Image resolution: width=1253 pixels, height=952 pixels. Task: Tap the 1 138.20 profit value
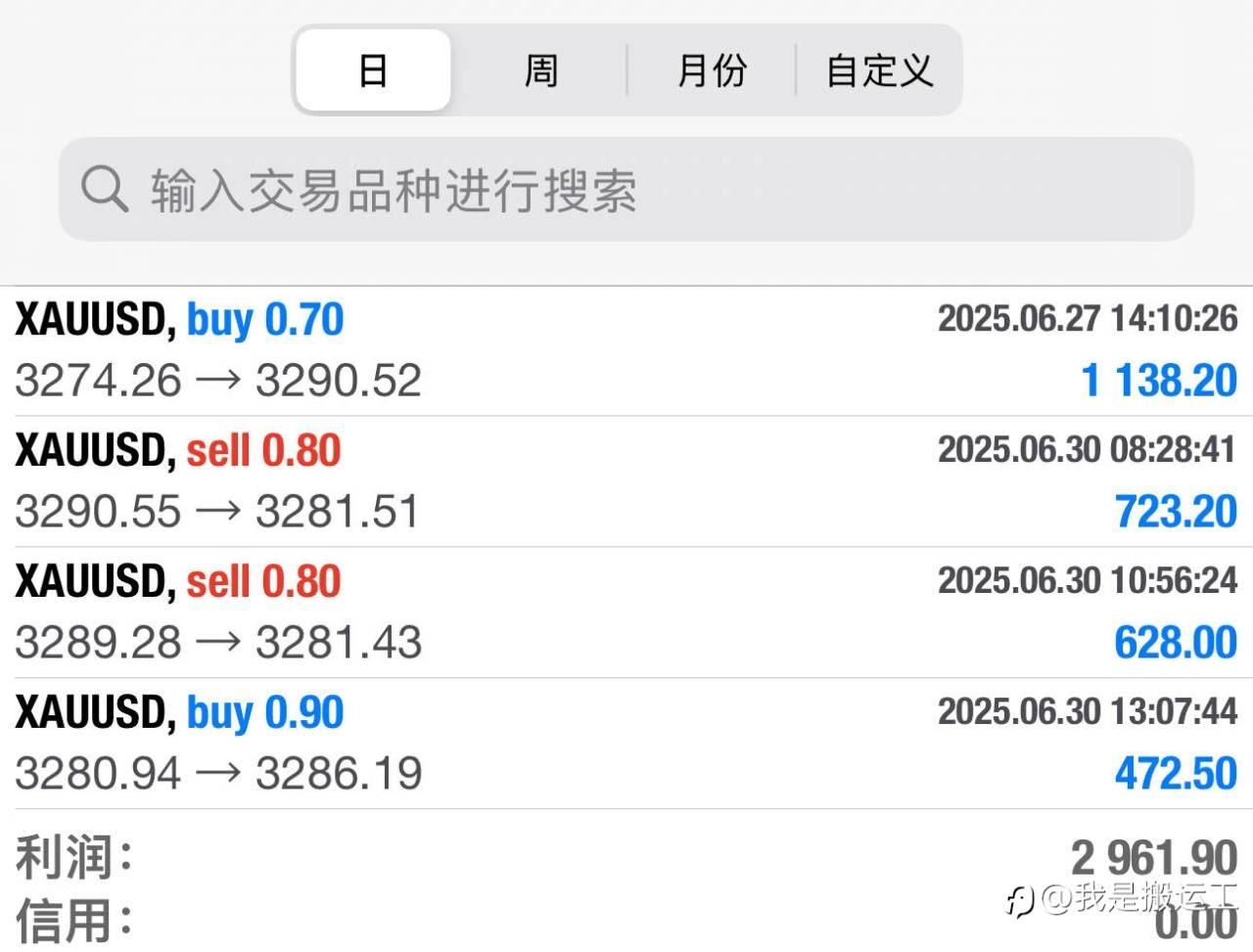pos(1159,381)
